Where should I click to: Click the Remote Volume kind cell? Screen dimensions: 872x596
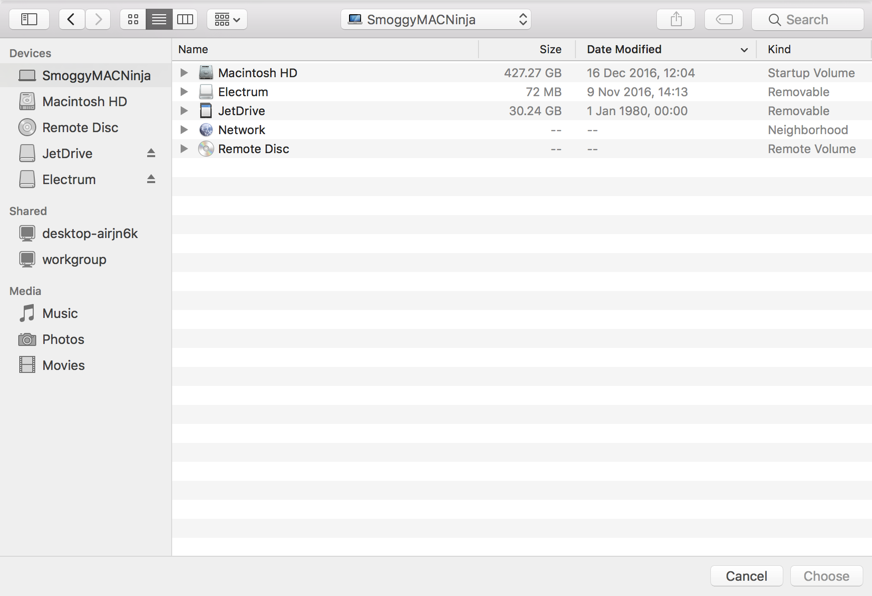pos(811,148)
